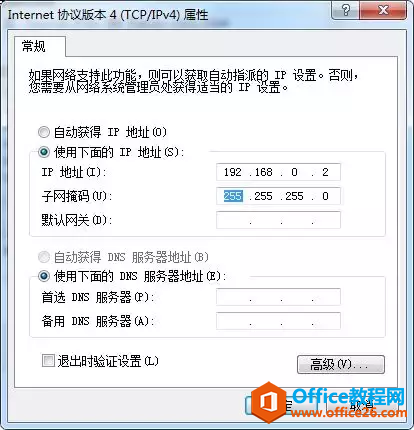The width and height of the screenshot is (414, 430).
Task: Switch to the 常规 tab
Action: click(x=34, y=46)
